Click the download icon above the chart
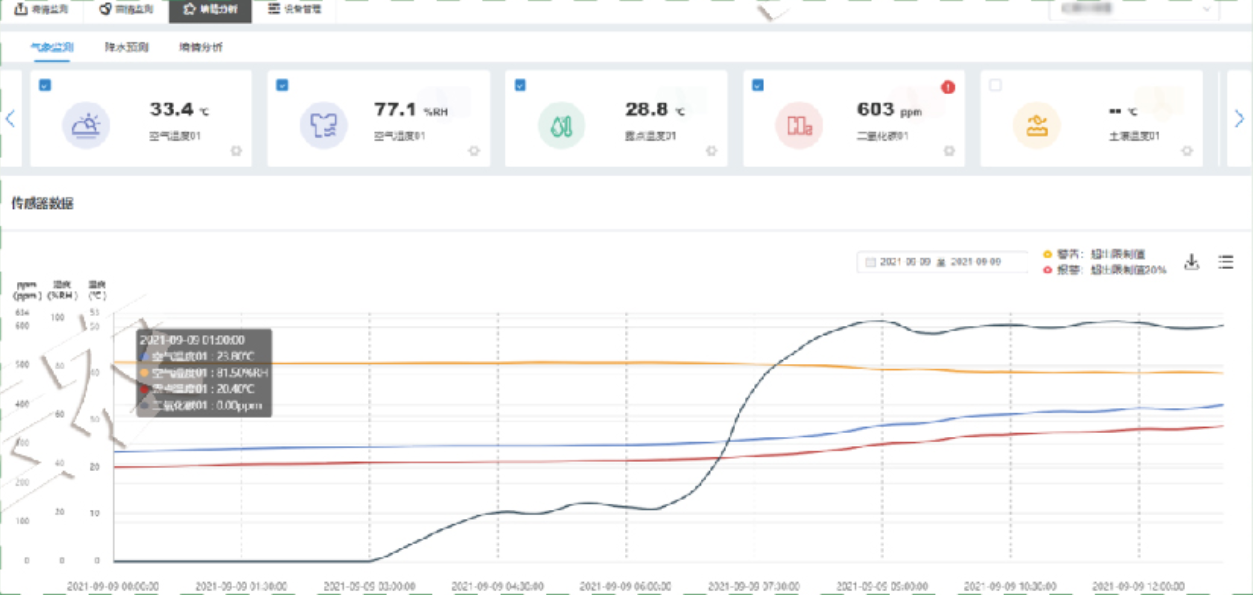The image size is (1253, 595). point(1191,262)
